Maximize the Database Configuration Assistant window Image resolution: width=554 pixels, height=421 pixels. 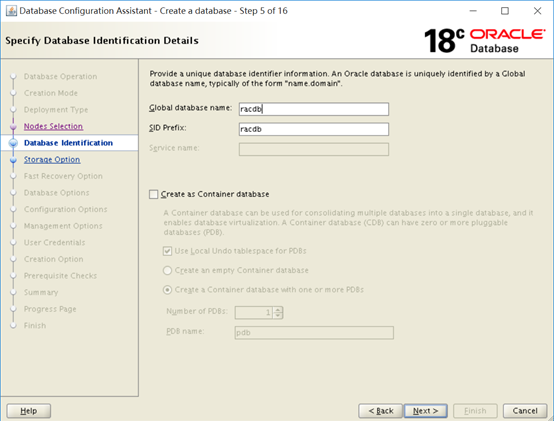pyautogui.click(x=505, y=11)
